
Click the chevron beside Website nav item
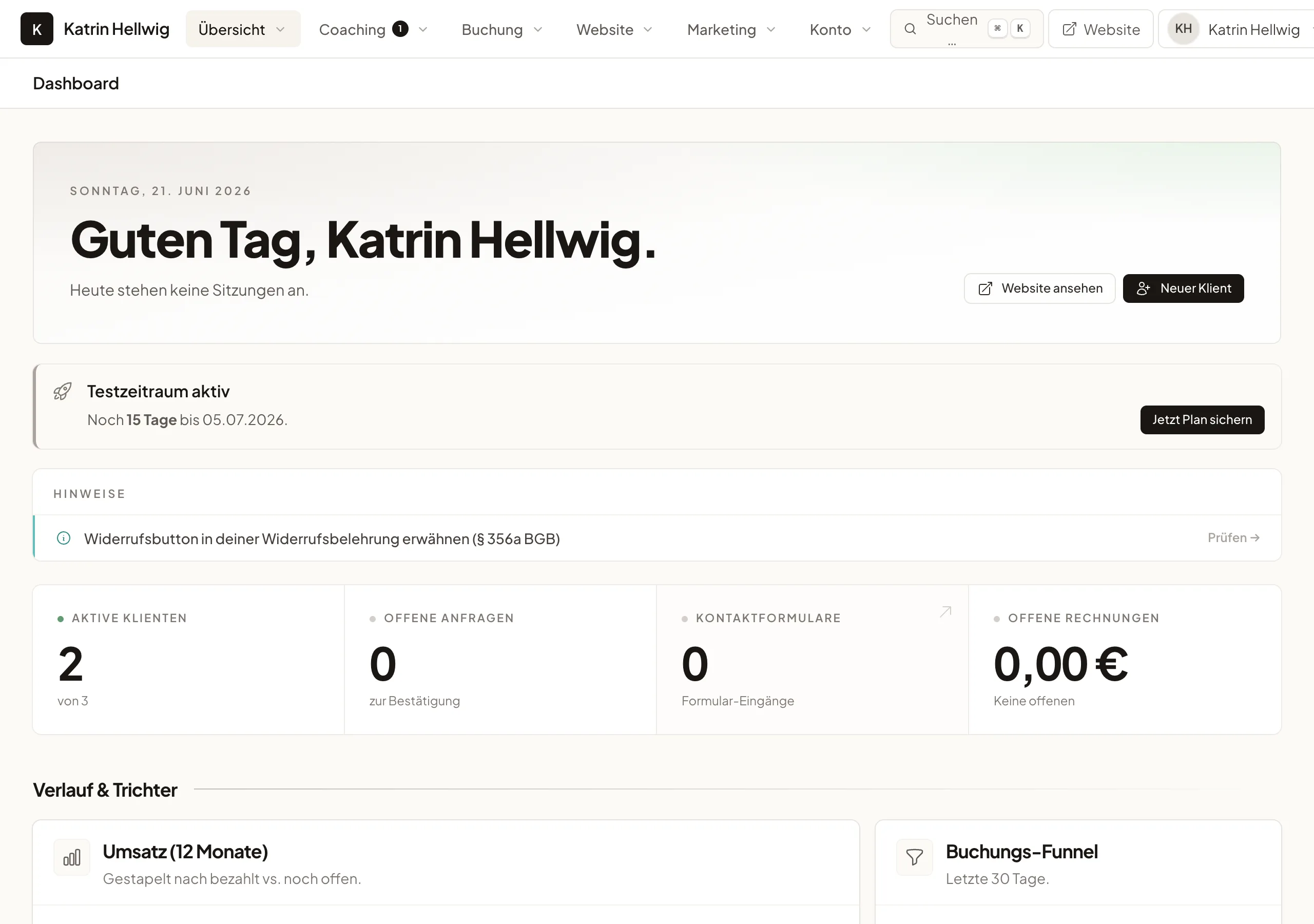648,29
